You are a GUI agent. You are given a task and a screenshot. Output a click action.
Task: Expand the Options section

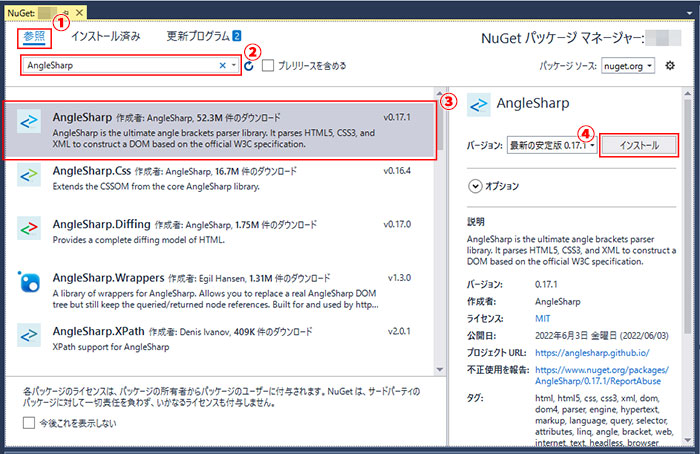475,186
